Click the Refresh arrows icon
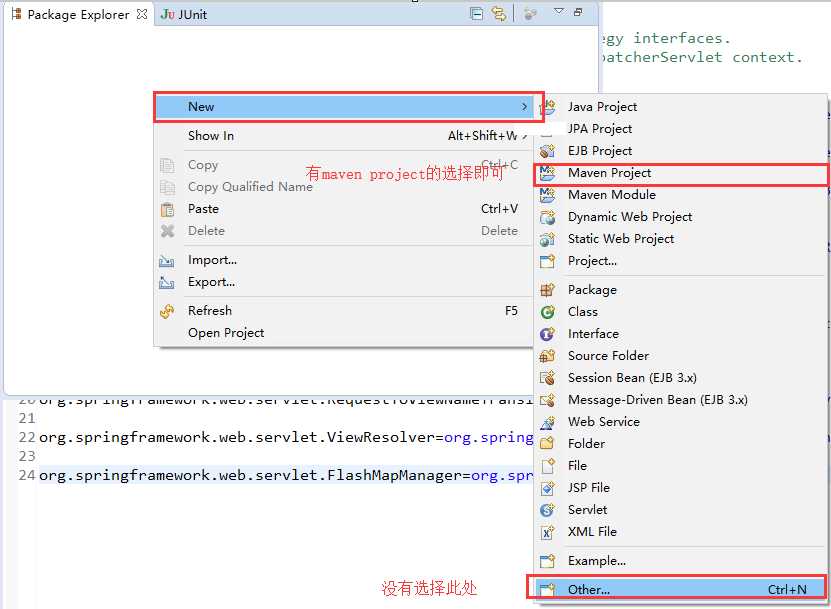This screenshot has height=609, width=831. coord(167,312)
